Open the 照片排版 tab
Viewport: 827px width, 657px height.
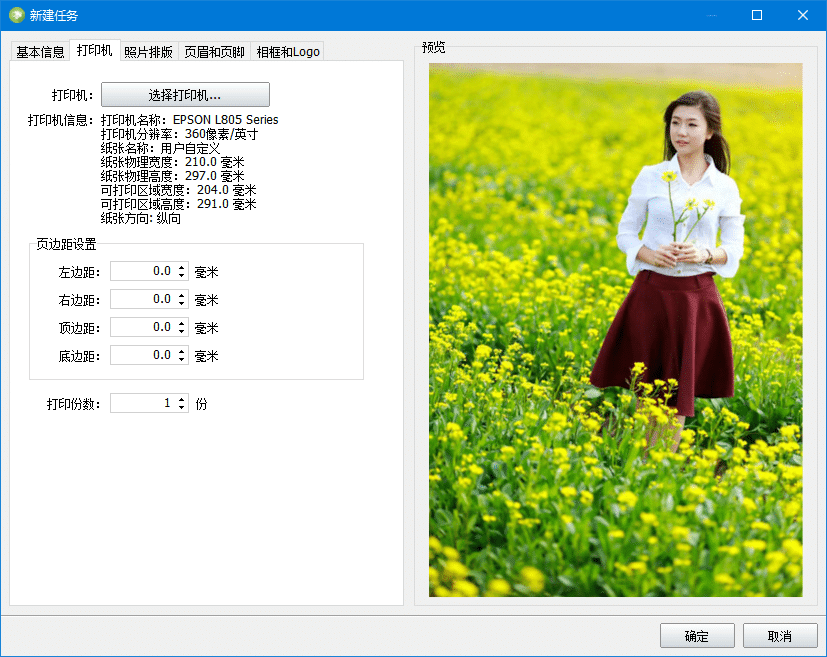[149, 51]
